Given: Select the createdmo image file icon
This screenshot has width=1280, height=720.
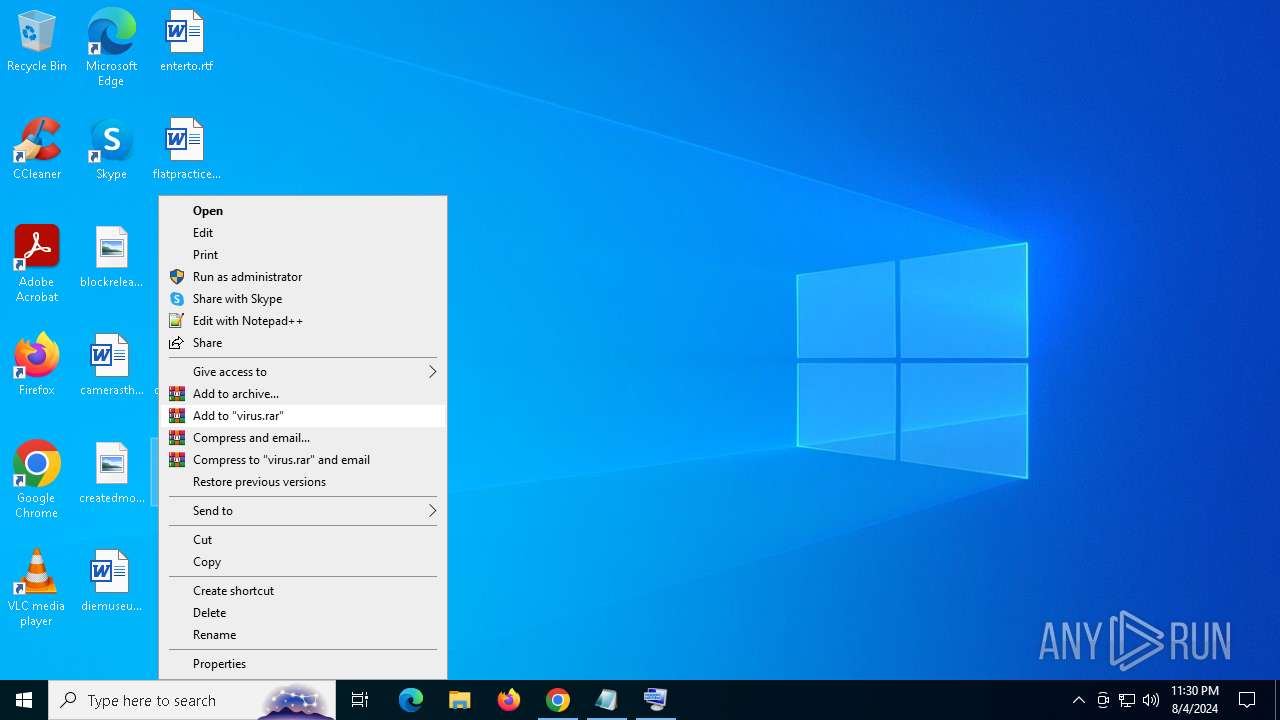Looking at the screenshot, I should coord(111,474).
